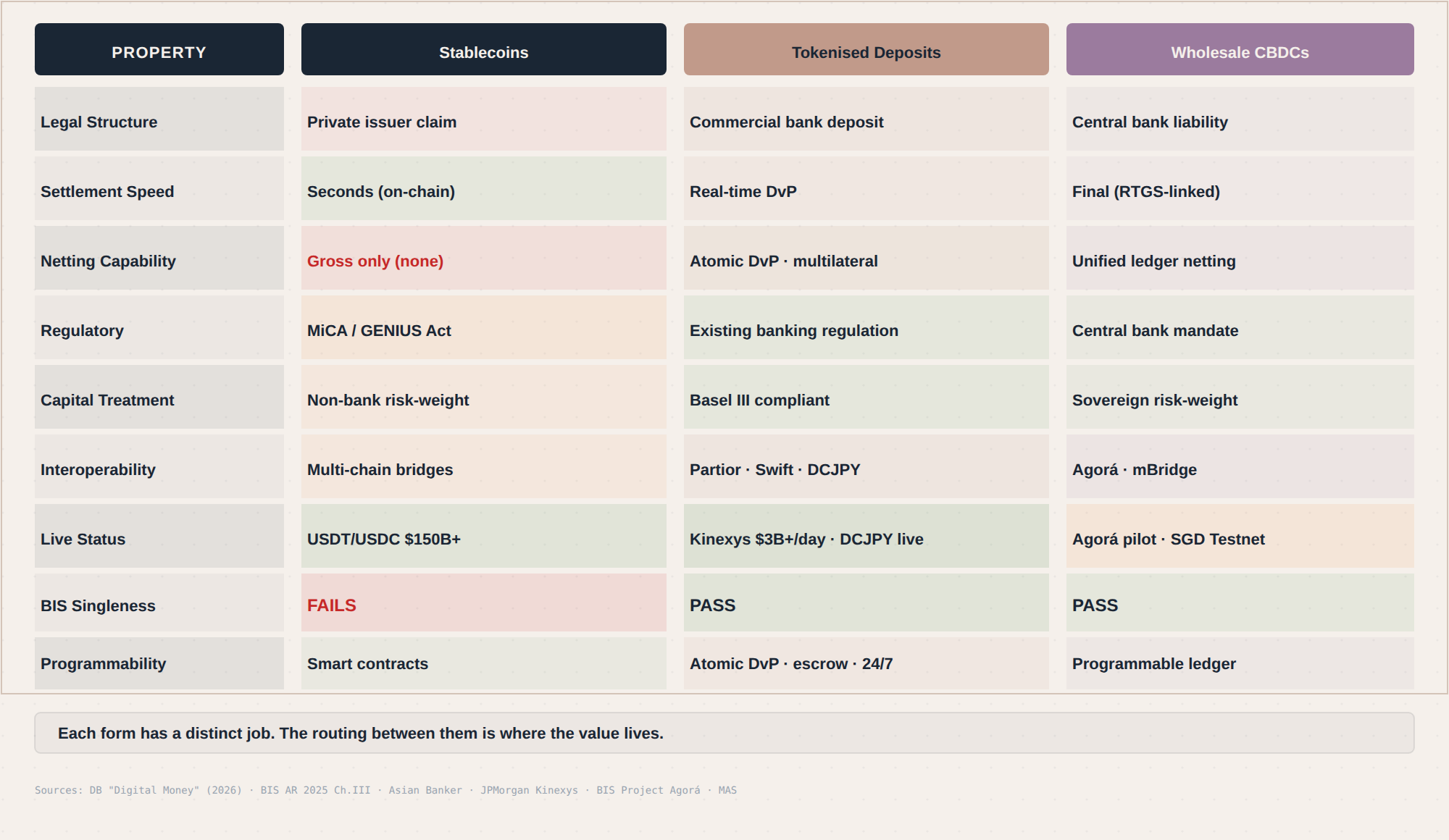This screenshot has height=840, width=1449.
Task: Select the USDT/USDC $150B+ cell
Action: (484, 536)
